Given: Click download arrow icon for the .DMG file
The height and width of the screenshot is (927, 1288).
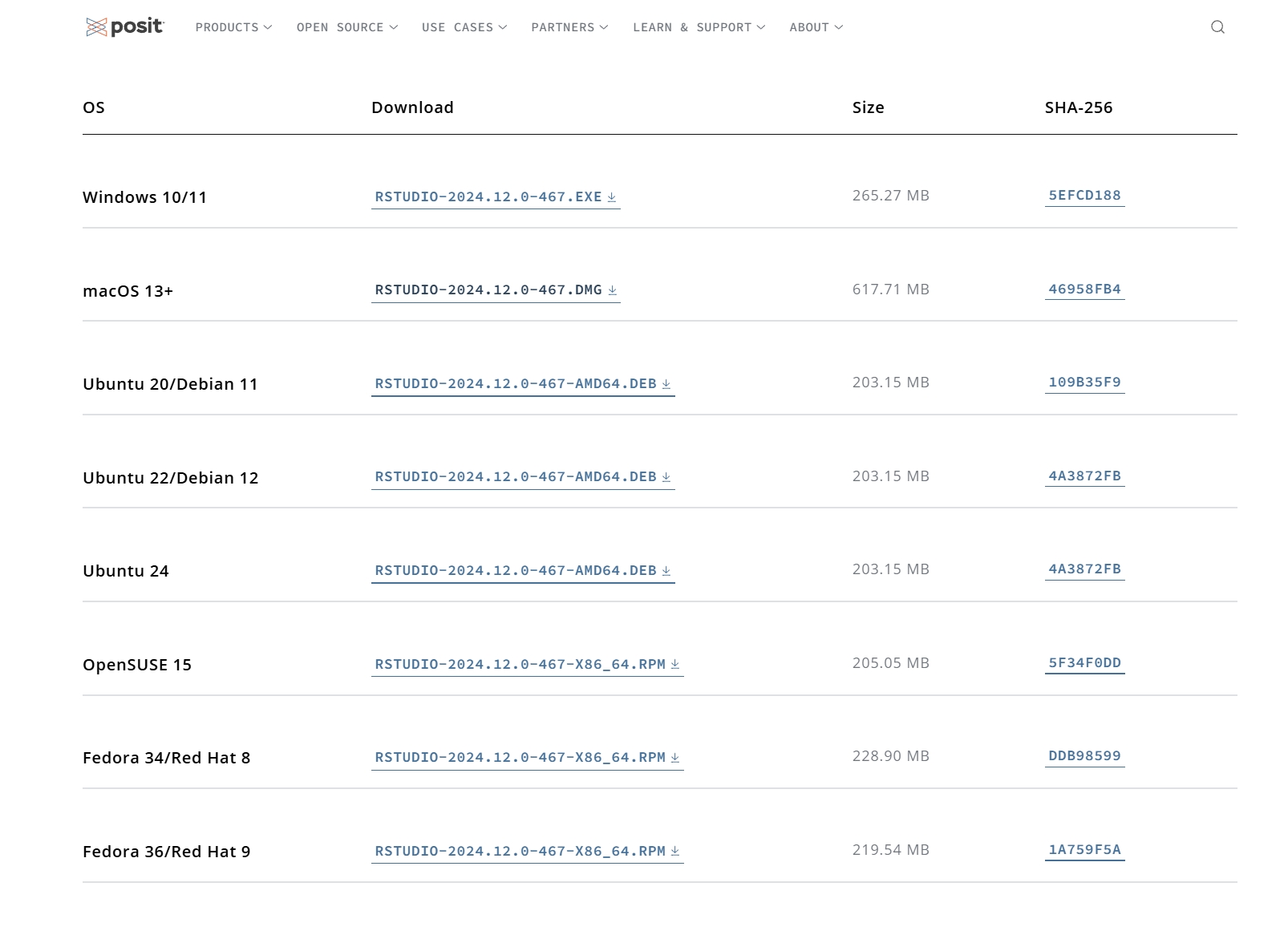Looking at the screenshot, I should pos(613,290).
